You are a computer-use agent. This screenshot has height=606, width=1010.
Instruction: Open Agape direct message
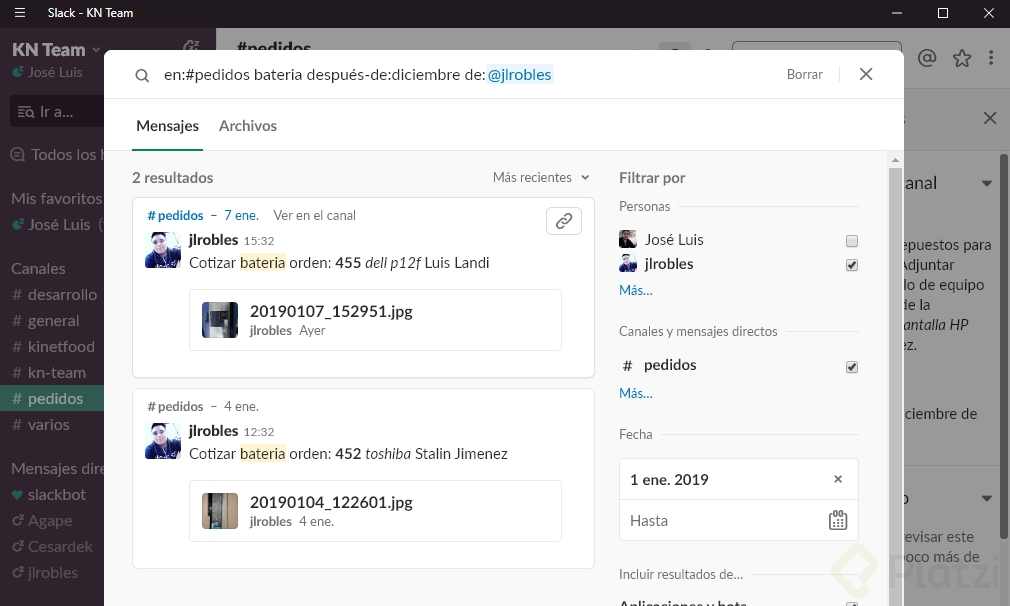tap(43, 520)
